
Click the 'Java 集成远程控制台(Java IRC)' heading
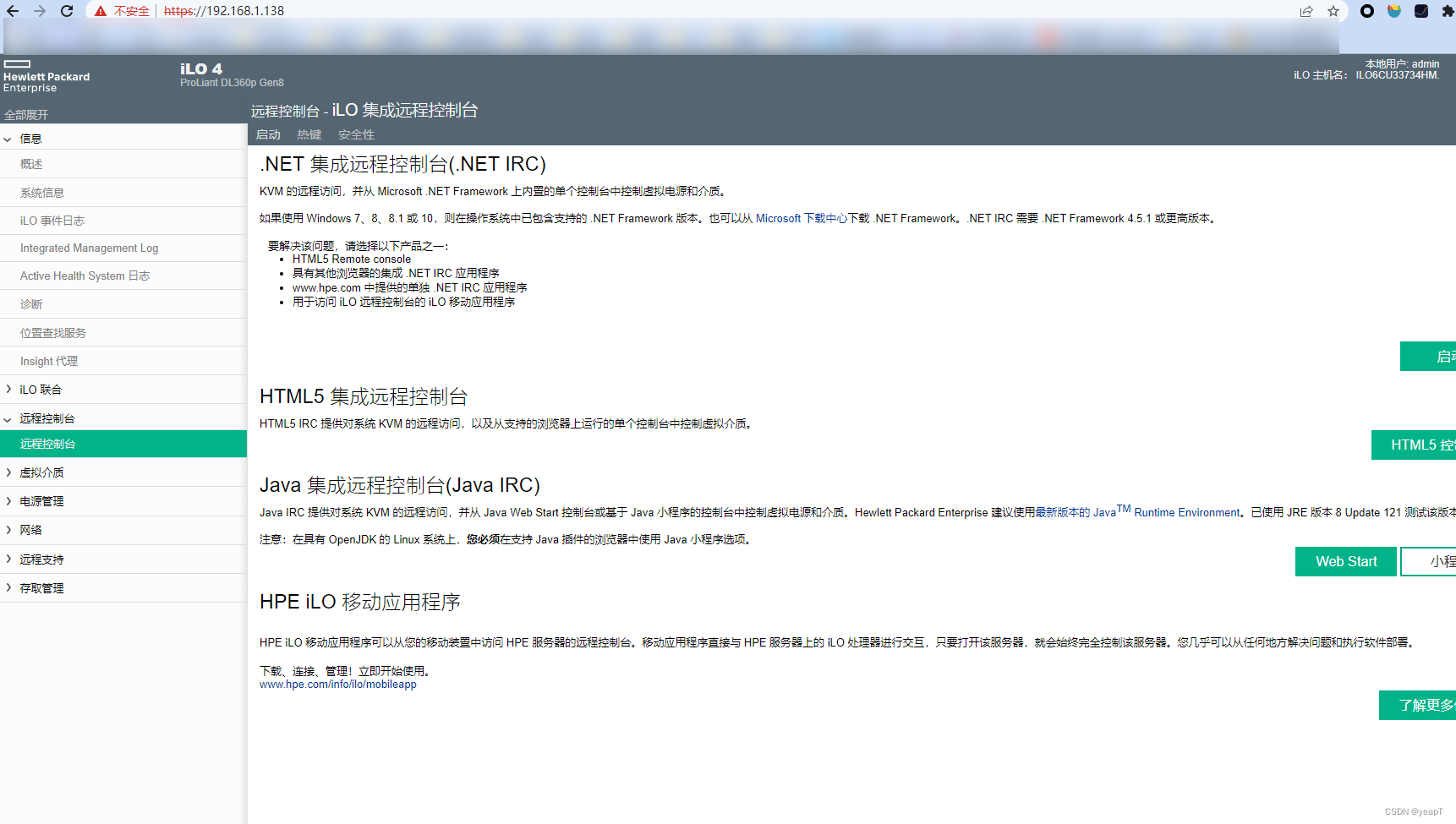click(x=400, y=485)
